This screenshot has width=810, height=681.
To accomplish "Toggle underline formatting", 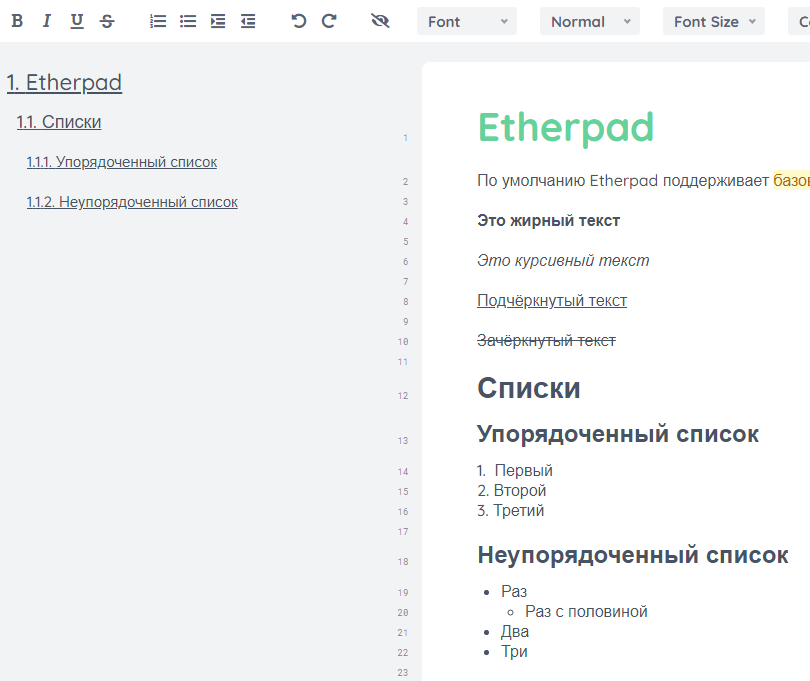I will (x=77, y=21).
